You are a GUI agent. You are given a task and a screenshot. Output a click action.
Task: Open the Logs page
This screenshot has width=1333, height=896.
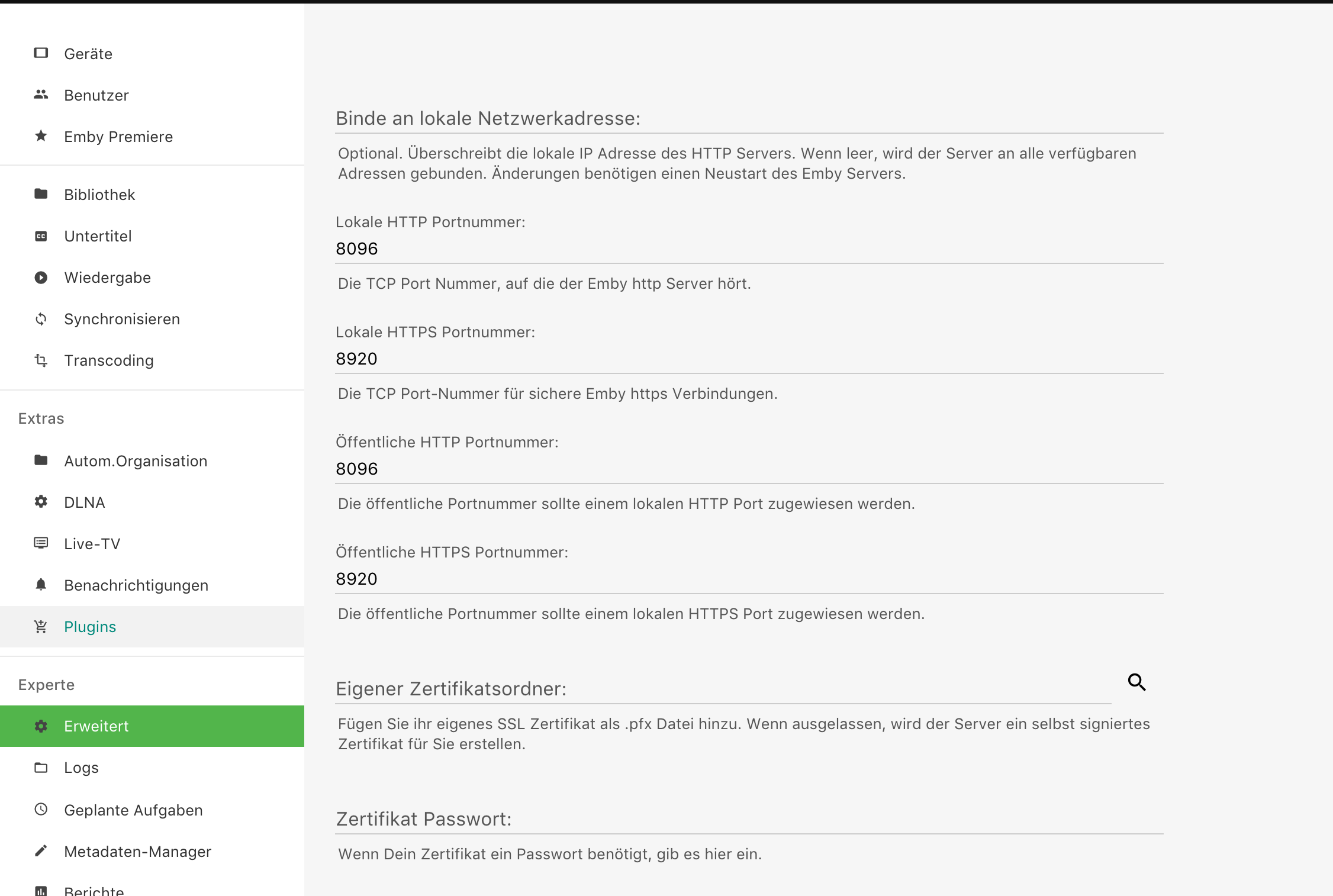click(x=152, y=768)
